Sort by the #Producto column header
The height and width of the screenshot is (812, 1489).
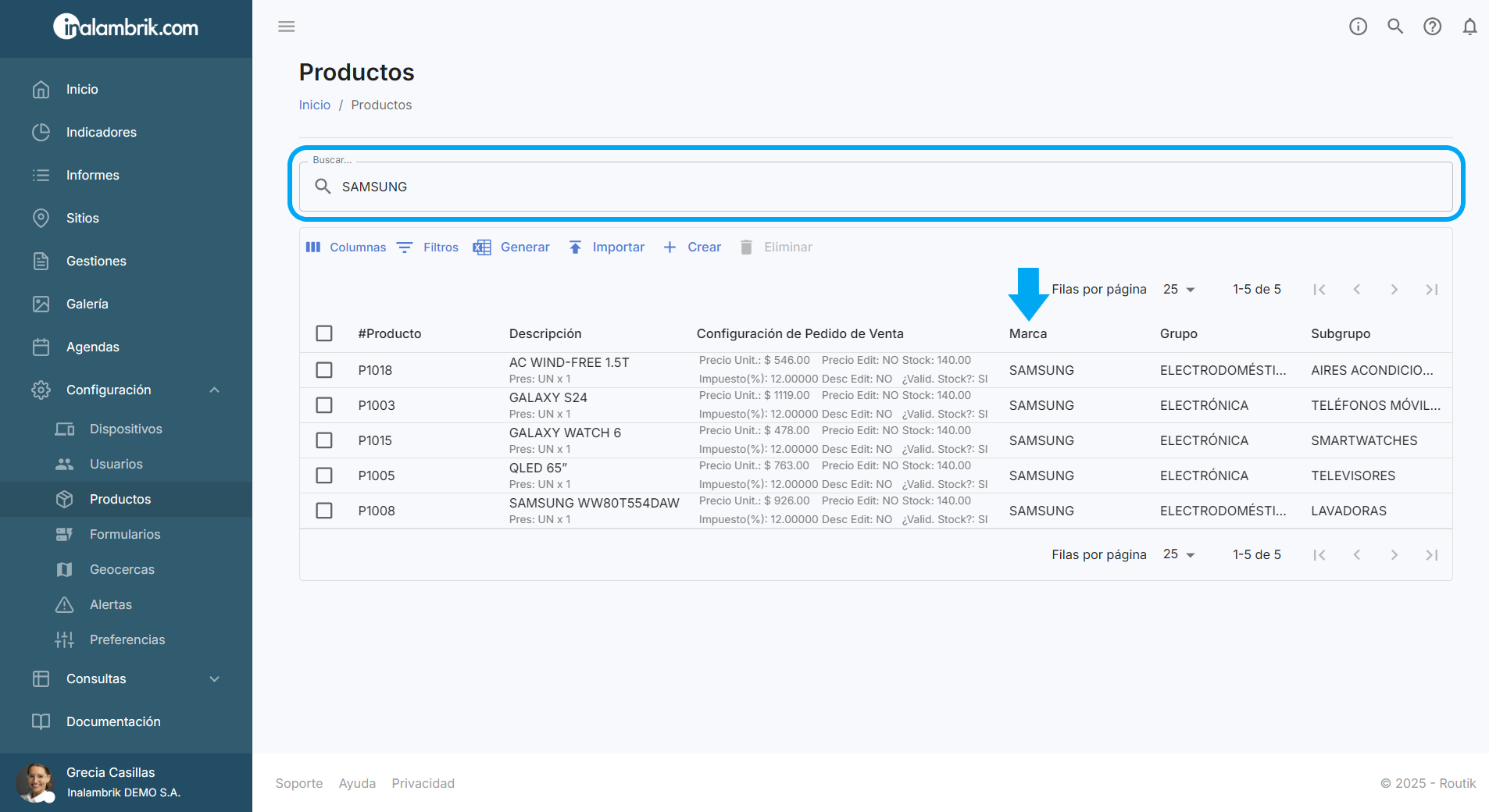[390, 333]
